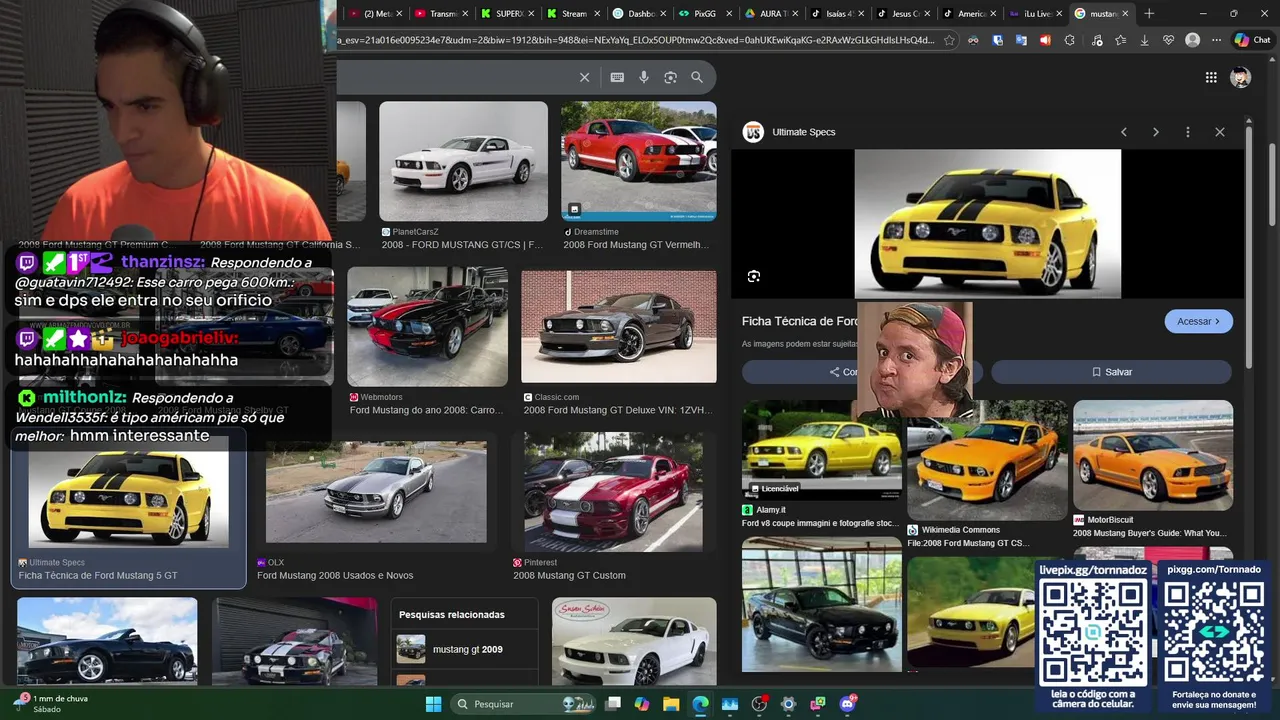Viewport: 1280px width, 720px height.
Task: Open Copilot Chat button
Action: pos(1251,40)
